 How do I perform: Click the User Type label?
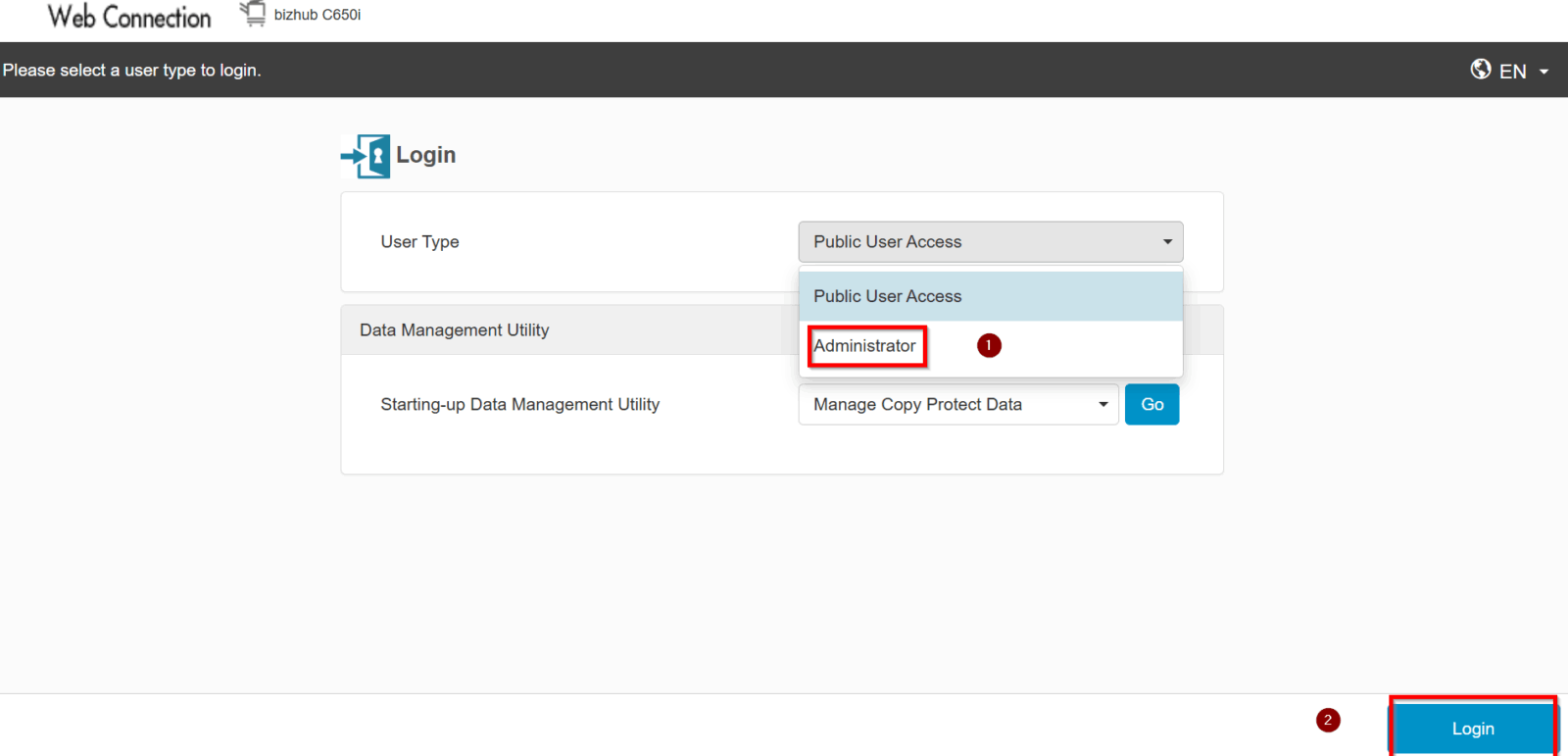click(419, 242)
